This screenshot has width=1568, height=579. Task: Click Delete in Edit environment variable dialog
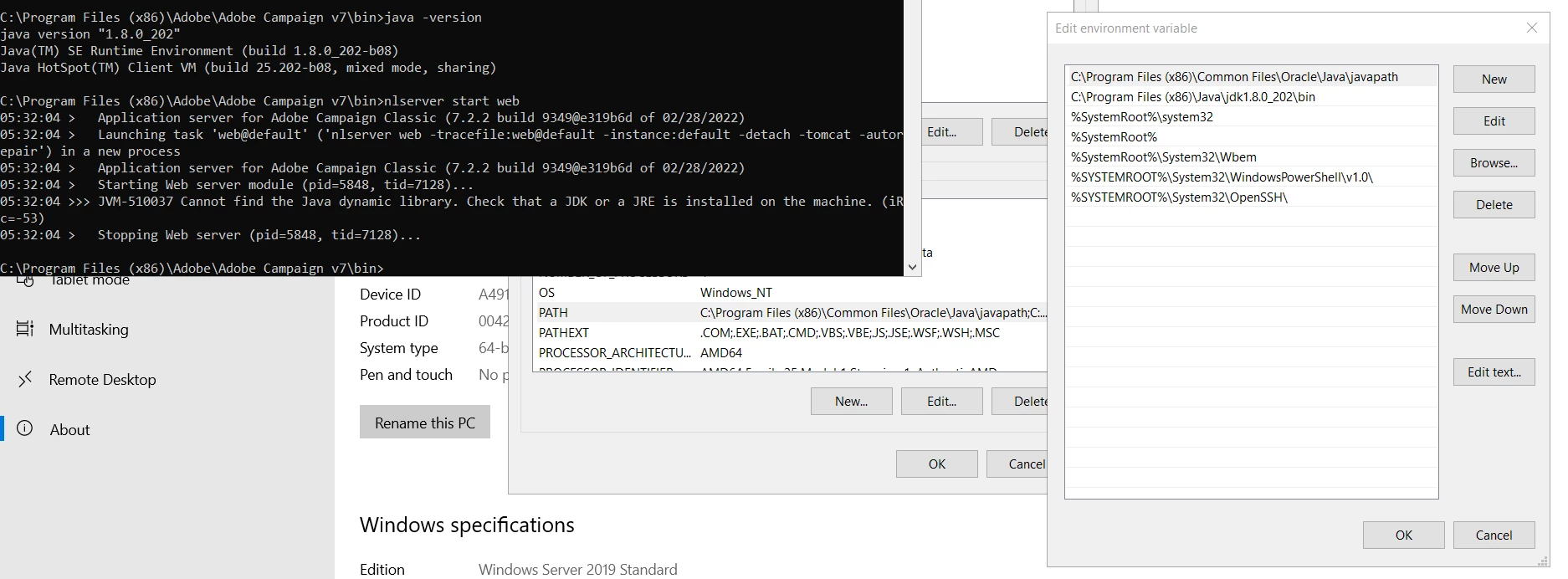point(1494,205)
